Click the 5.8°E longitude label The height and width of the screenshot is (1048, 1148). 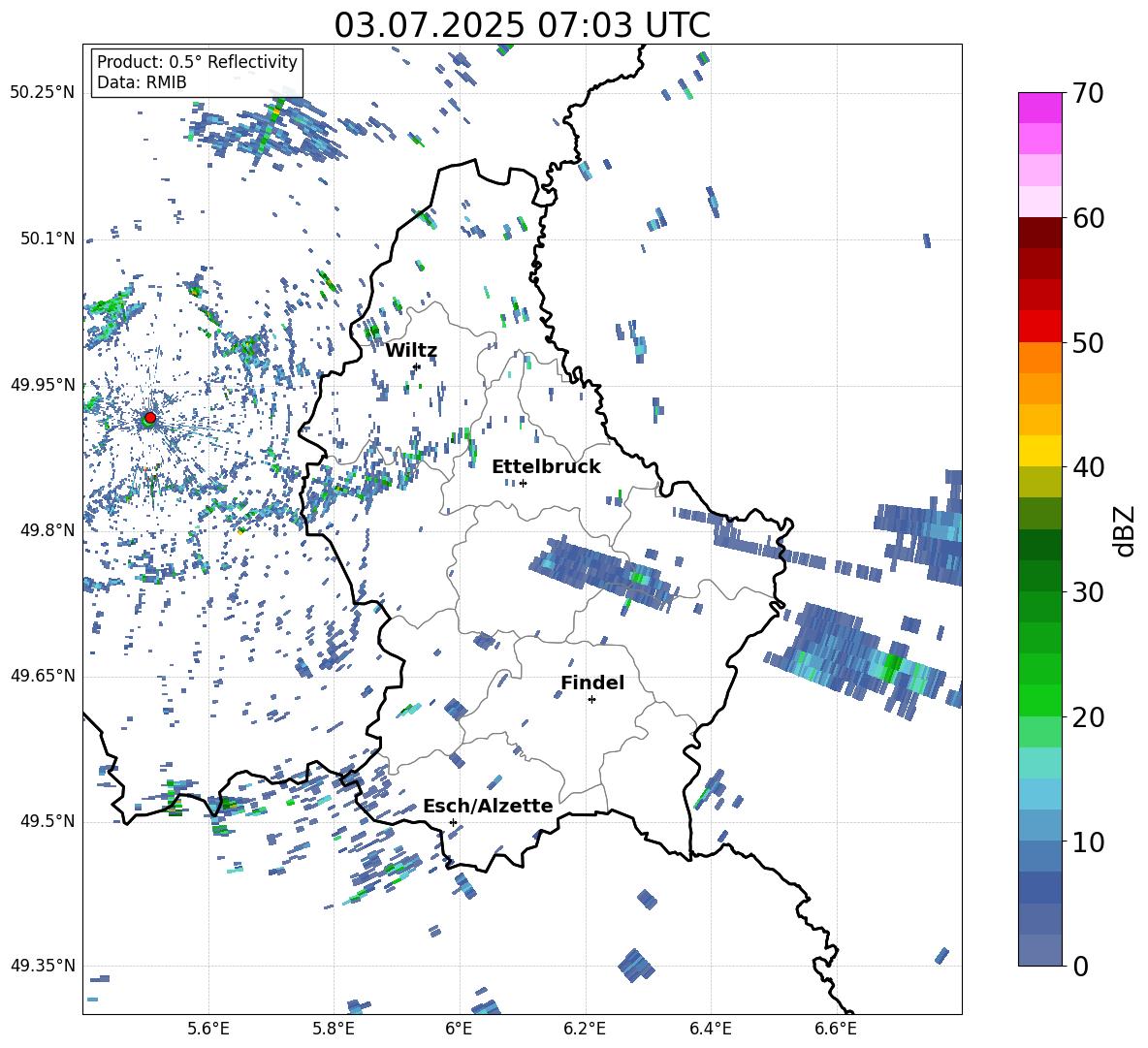click(334, 1029)
